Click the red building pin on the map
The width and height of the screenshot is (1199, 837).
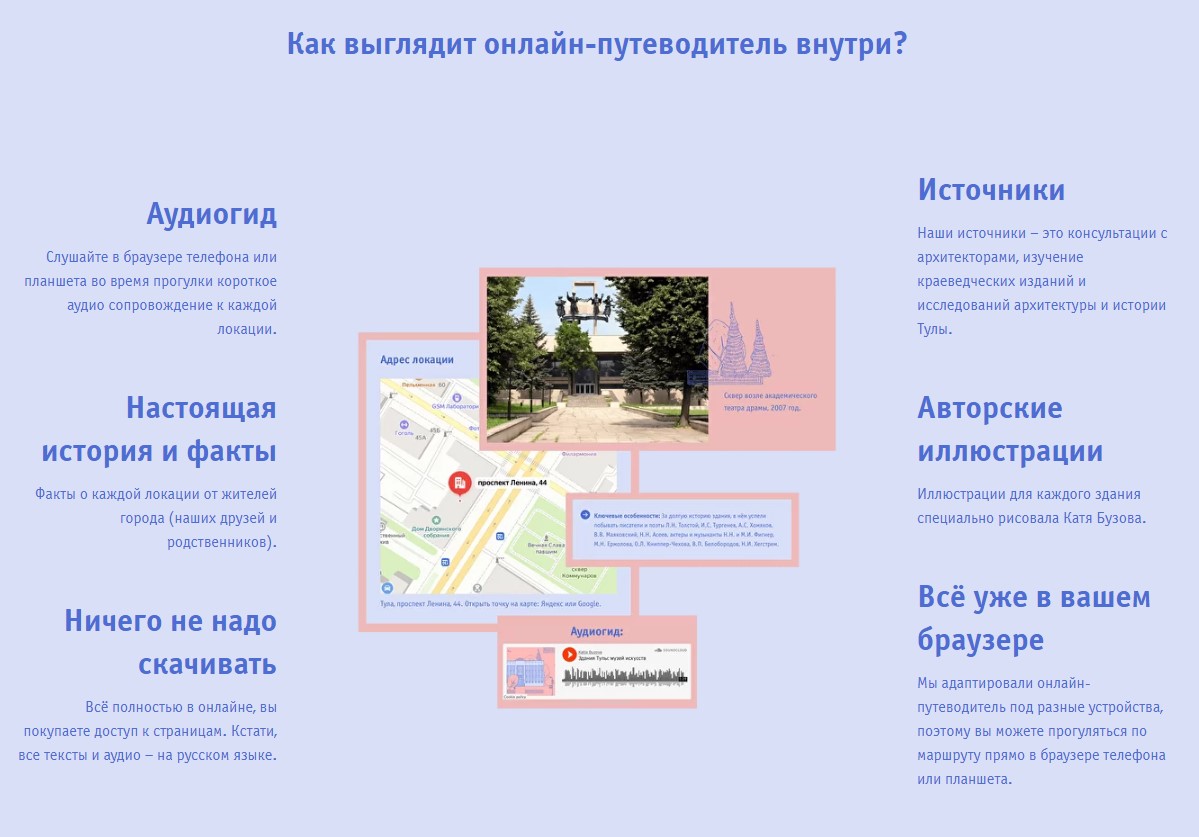click(460, 483)
